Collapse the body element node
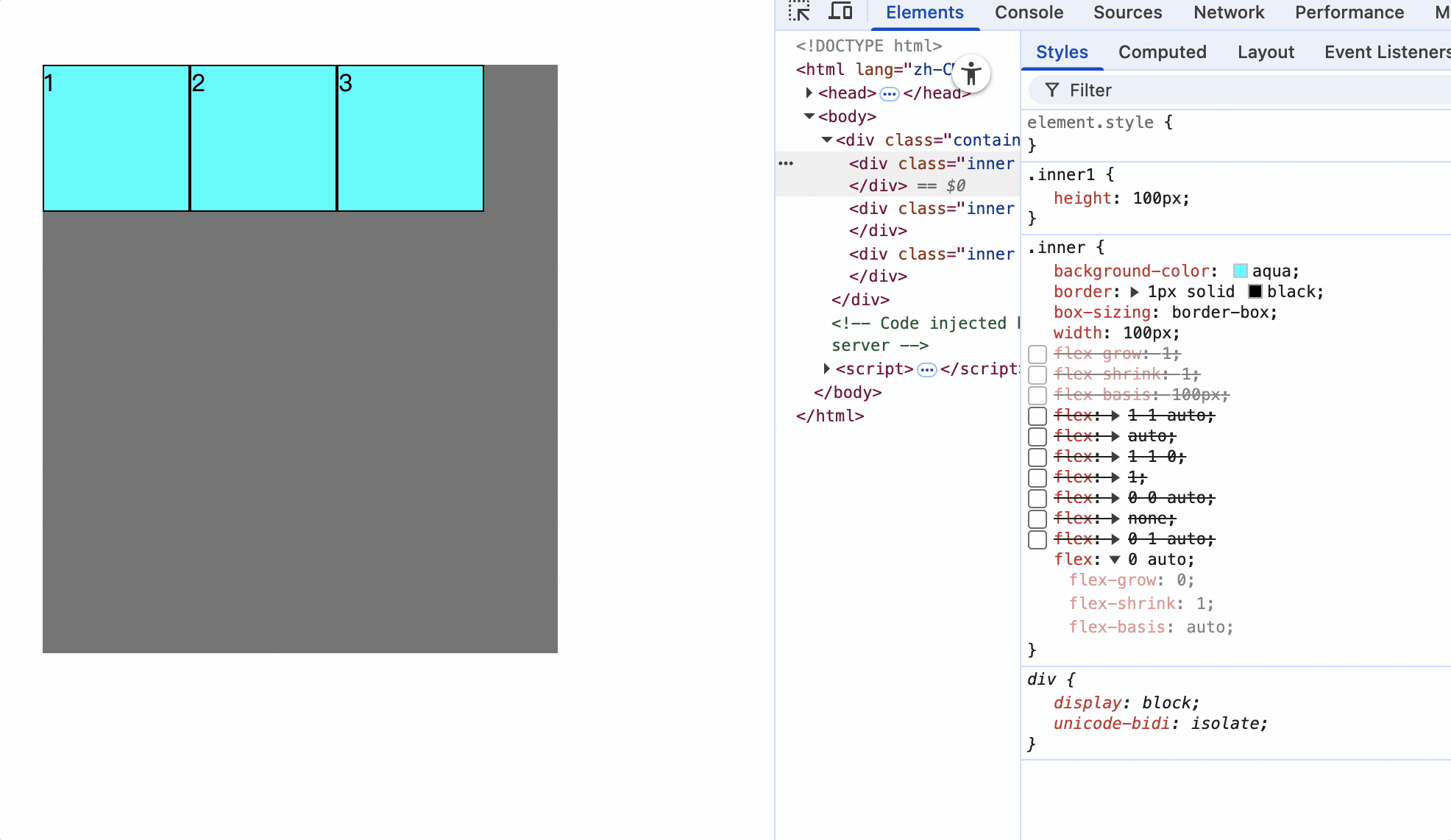 [809, 116]
